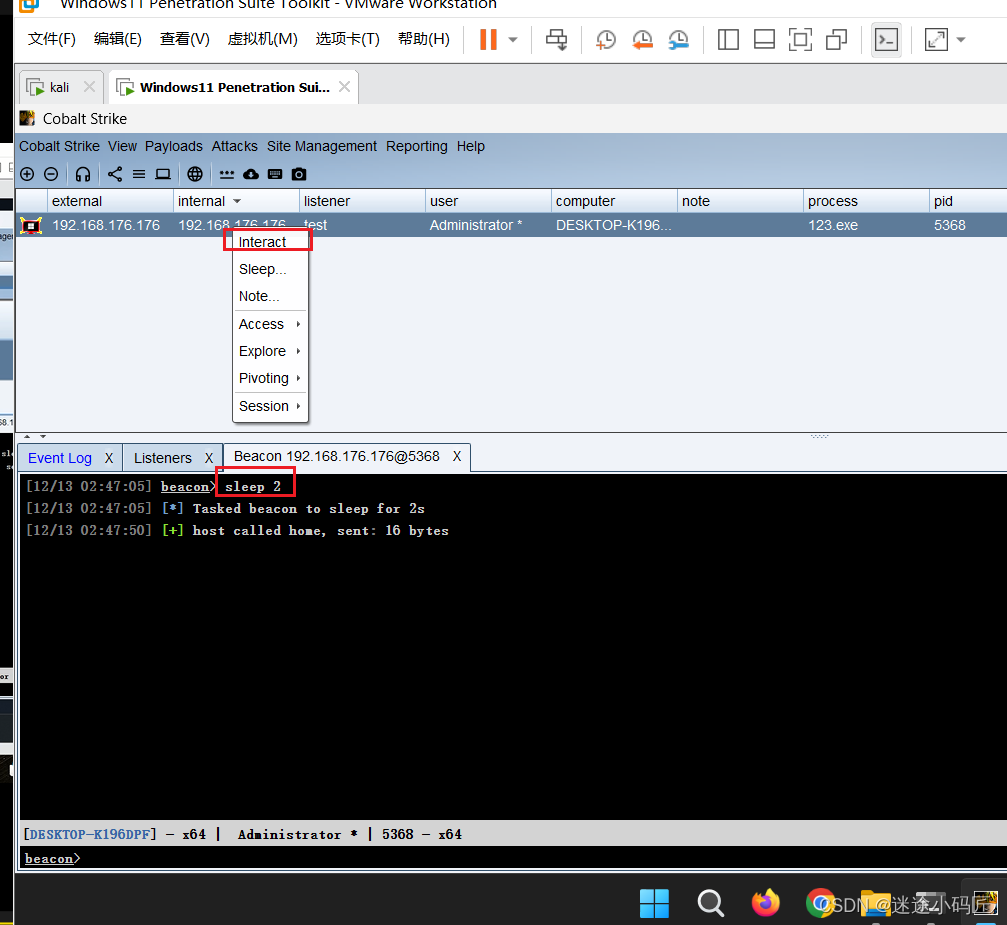Enter VMware full screen mode

click(x=800, y=39)
